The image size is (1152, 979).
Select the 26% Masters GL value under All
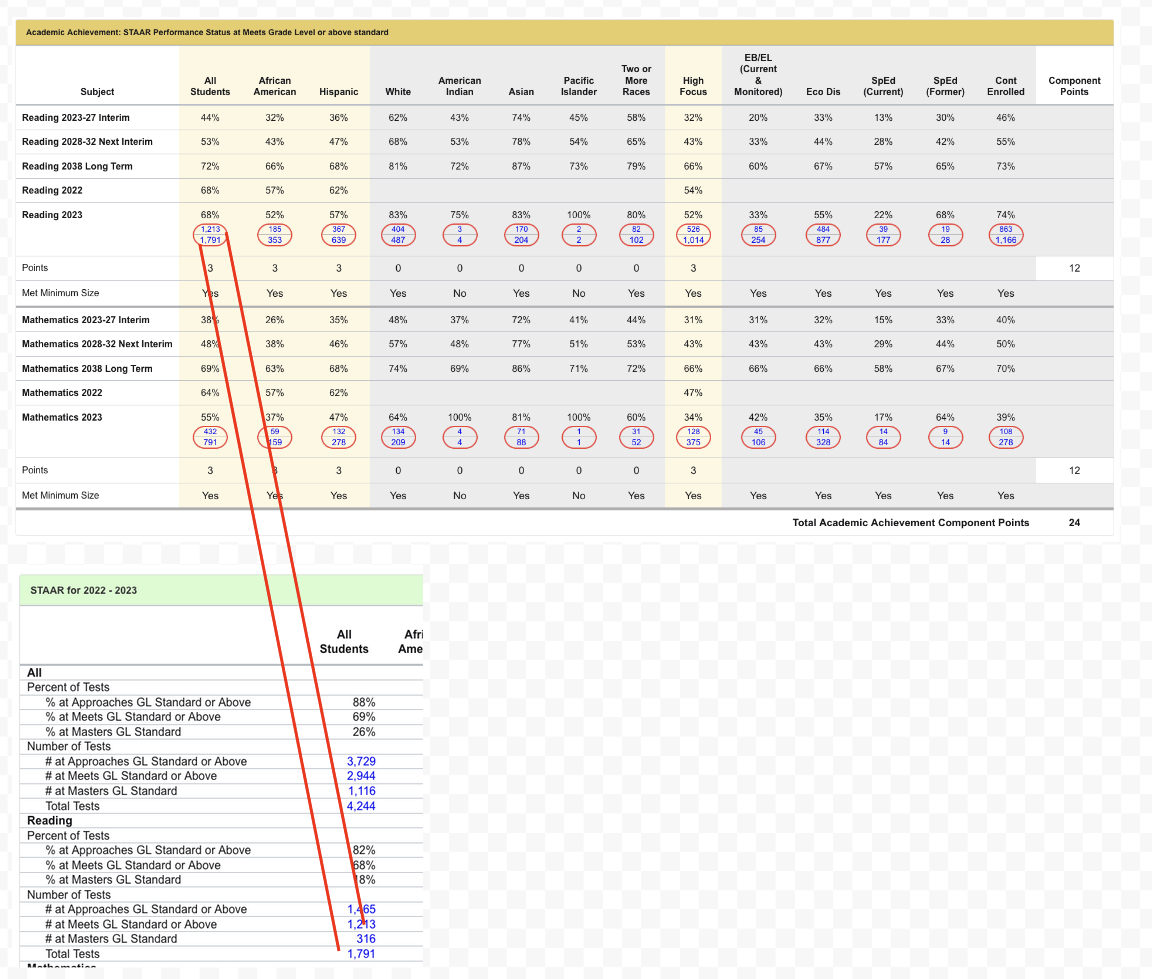tap(364, 732)
